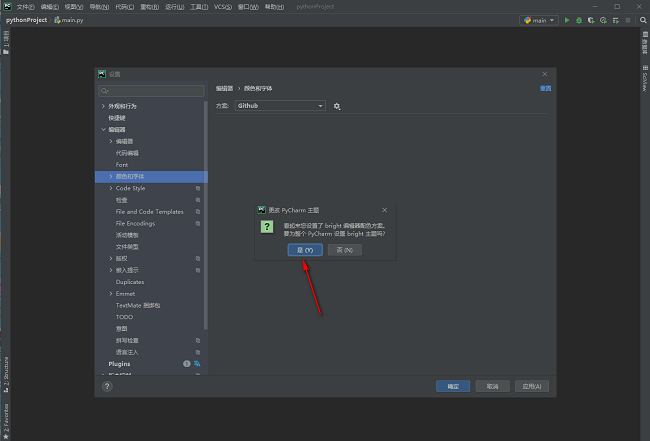Open the Github color scheme dropdown

click(x=280, y=106)
